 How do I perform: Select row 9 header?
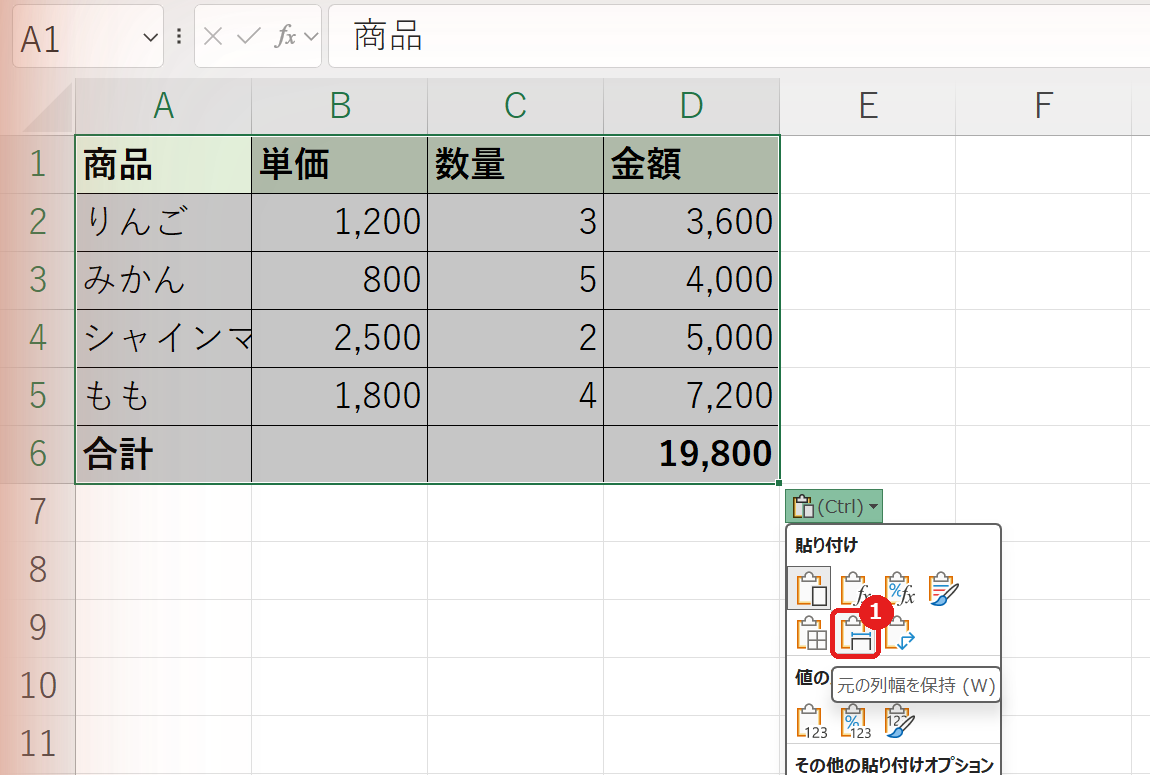[x=38, y=628]
